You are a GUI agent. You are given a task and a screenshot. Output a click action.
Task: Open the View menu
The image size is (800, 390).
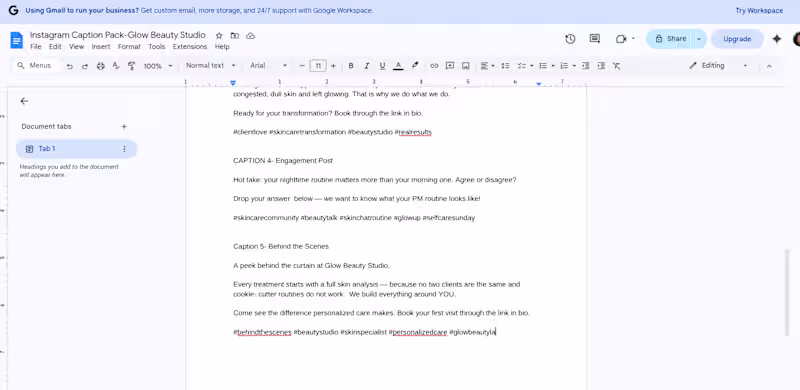[77, 46]
